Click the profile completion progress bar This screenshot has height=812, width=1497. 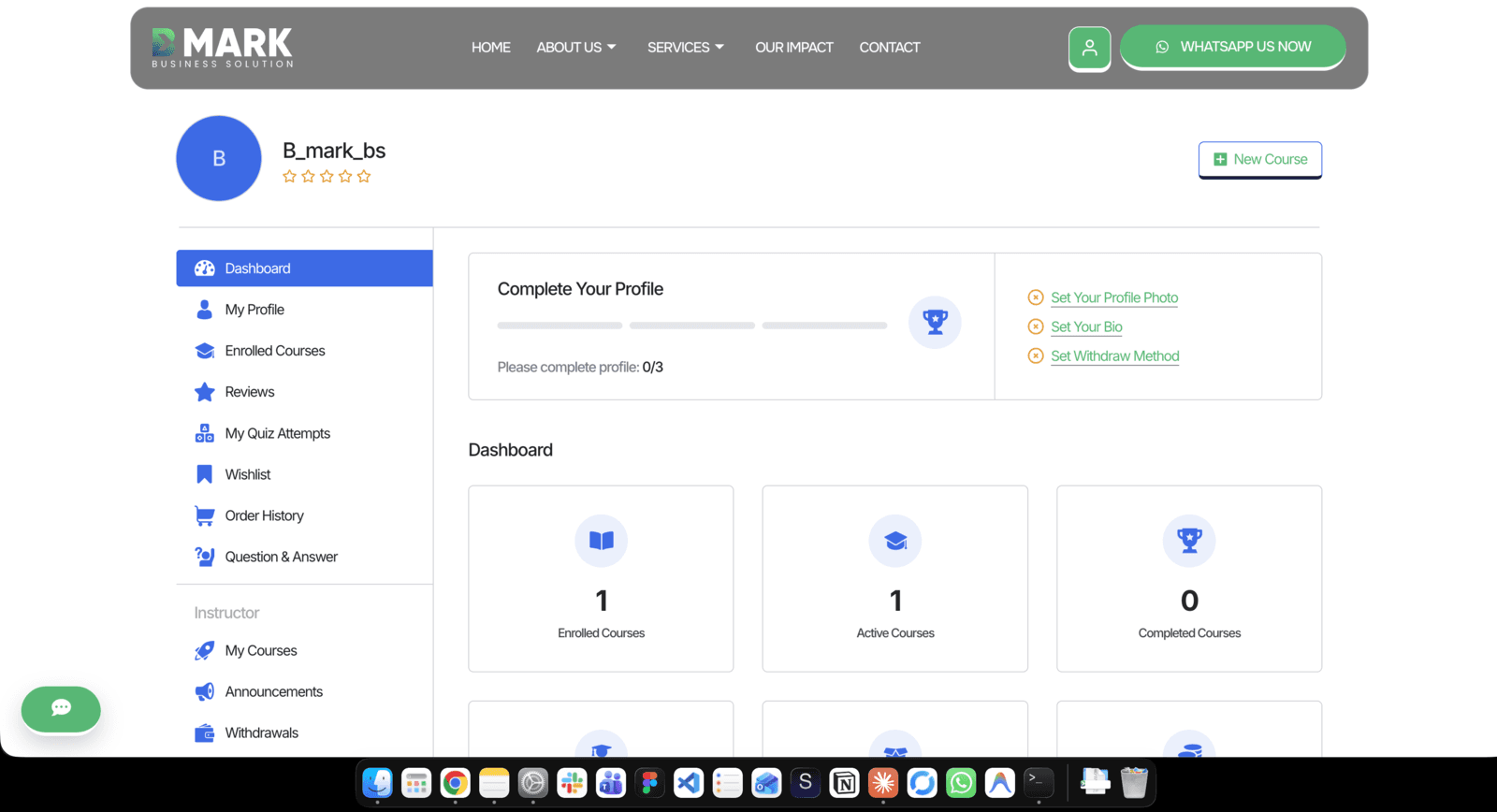(692, 326)
